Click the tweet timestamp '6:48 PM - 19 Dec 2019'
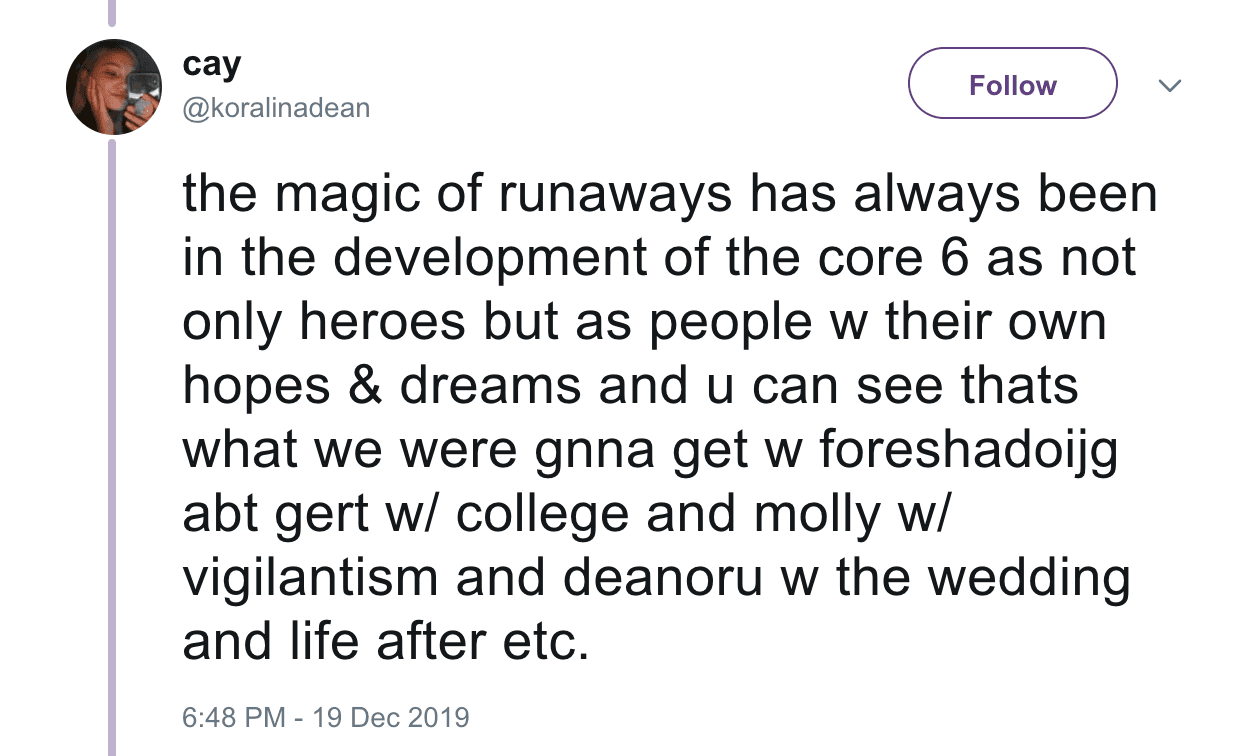Viewport: 1256px width, 756px height. pos(327,717)
